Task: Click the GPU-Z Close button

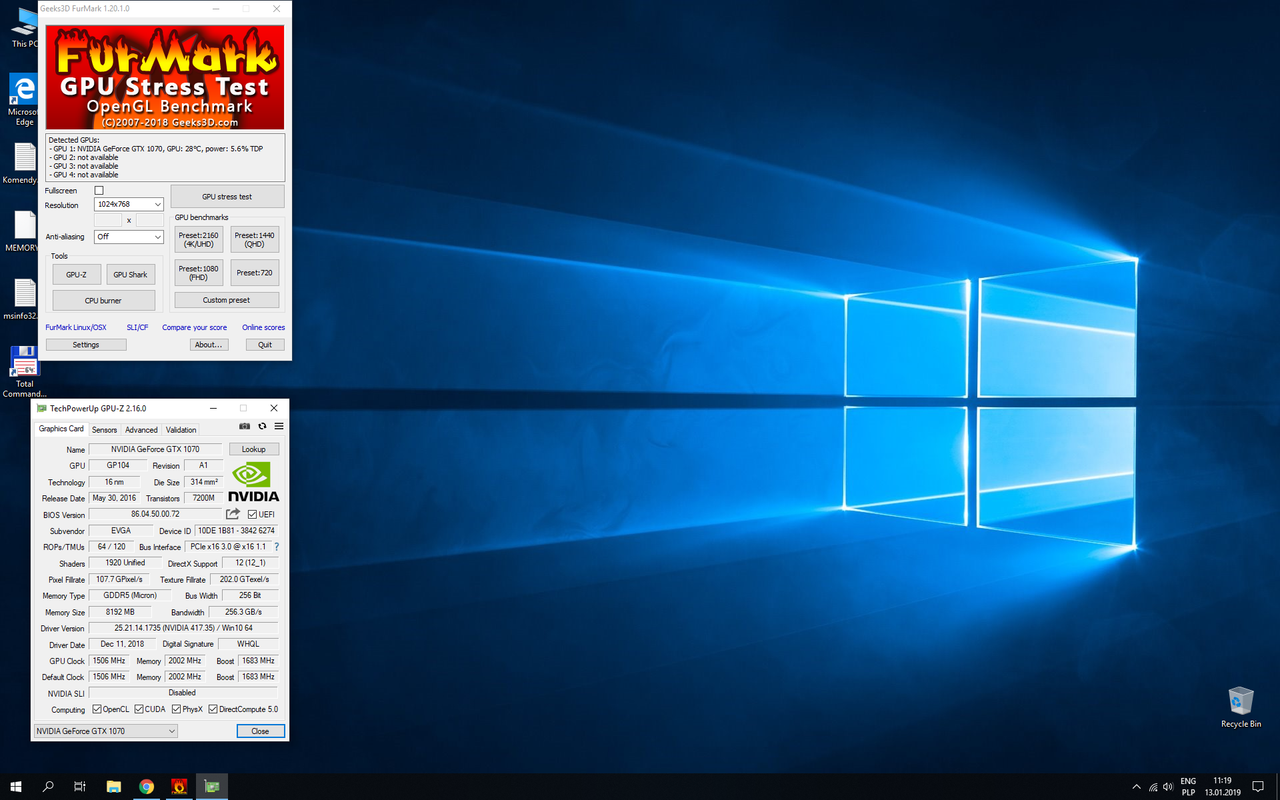Action: [260, 731]
